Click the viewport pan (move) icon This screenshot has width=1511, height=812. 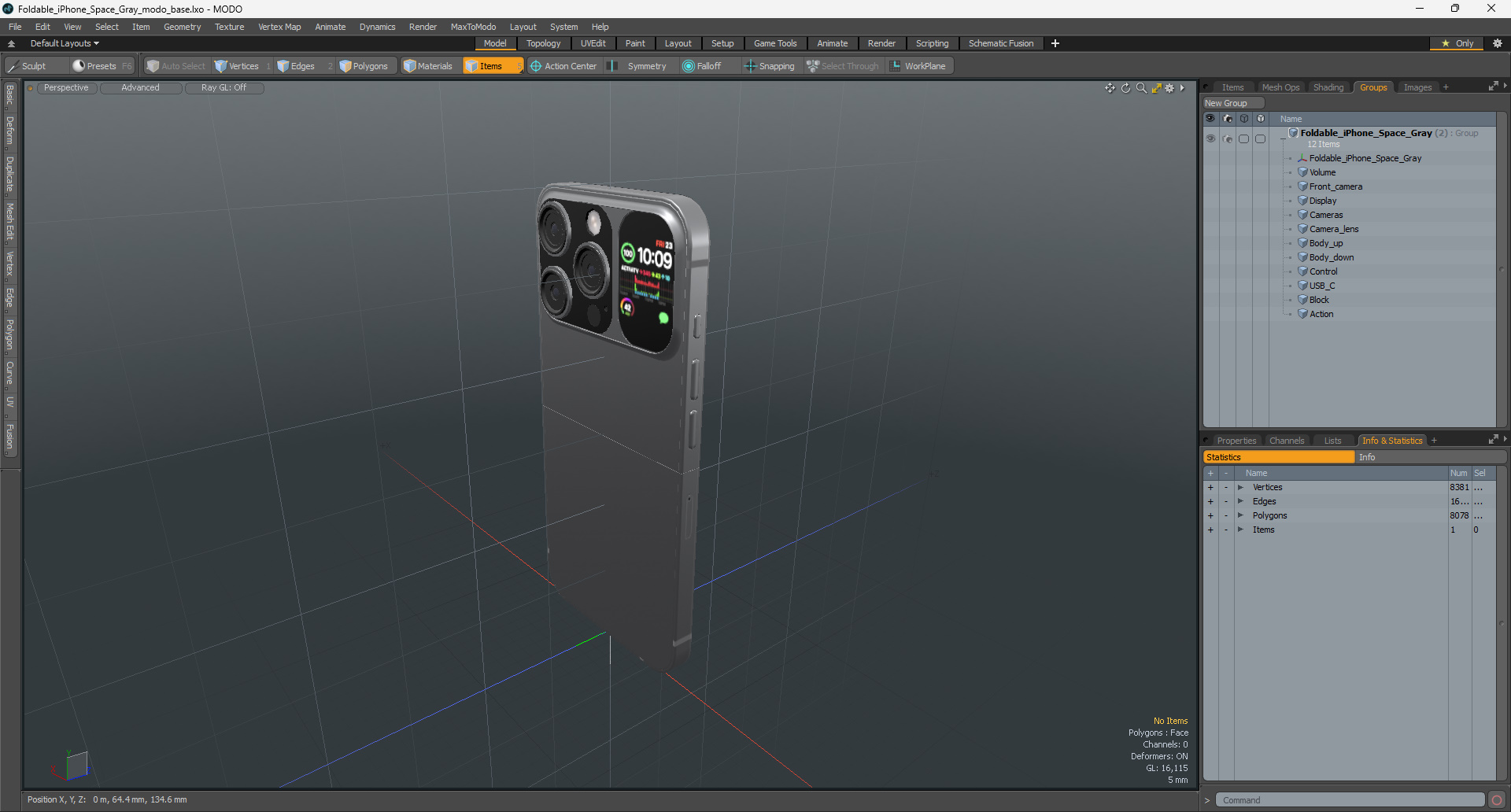point(1110,88)
